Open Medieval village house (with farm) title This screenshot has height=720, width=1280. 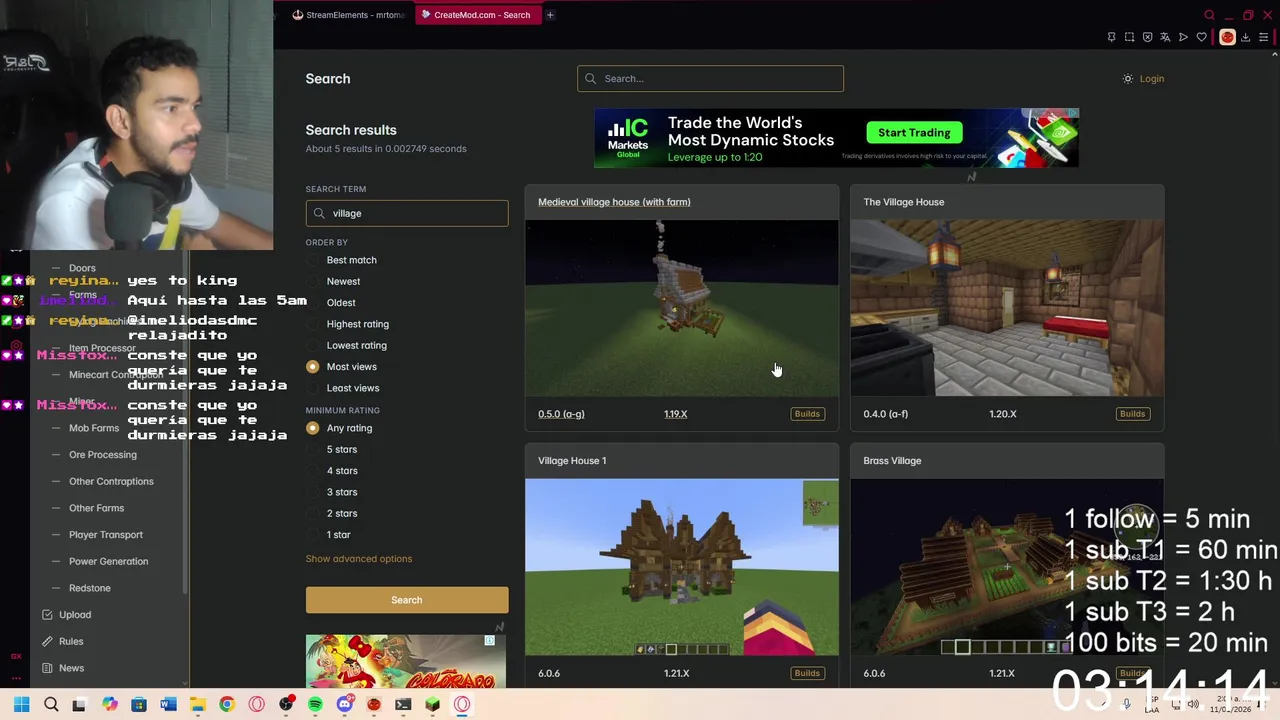pyautogui.click(x=614, y=202)
